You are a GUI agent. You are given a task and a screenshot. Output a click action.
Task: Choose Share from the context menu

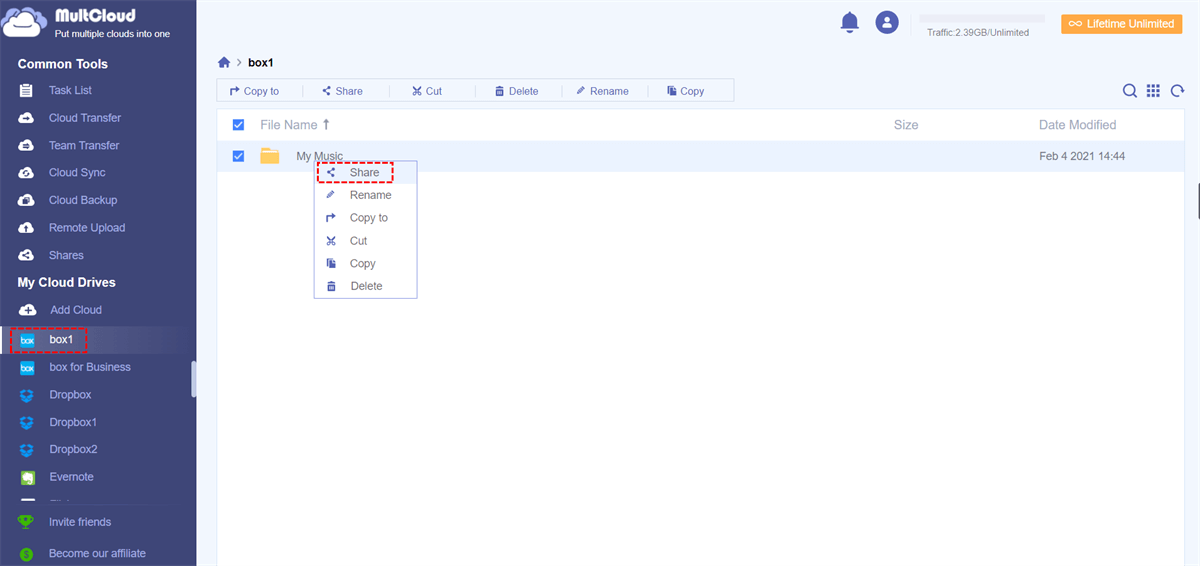366,173
